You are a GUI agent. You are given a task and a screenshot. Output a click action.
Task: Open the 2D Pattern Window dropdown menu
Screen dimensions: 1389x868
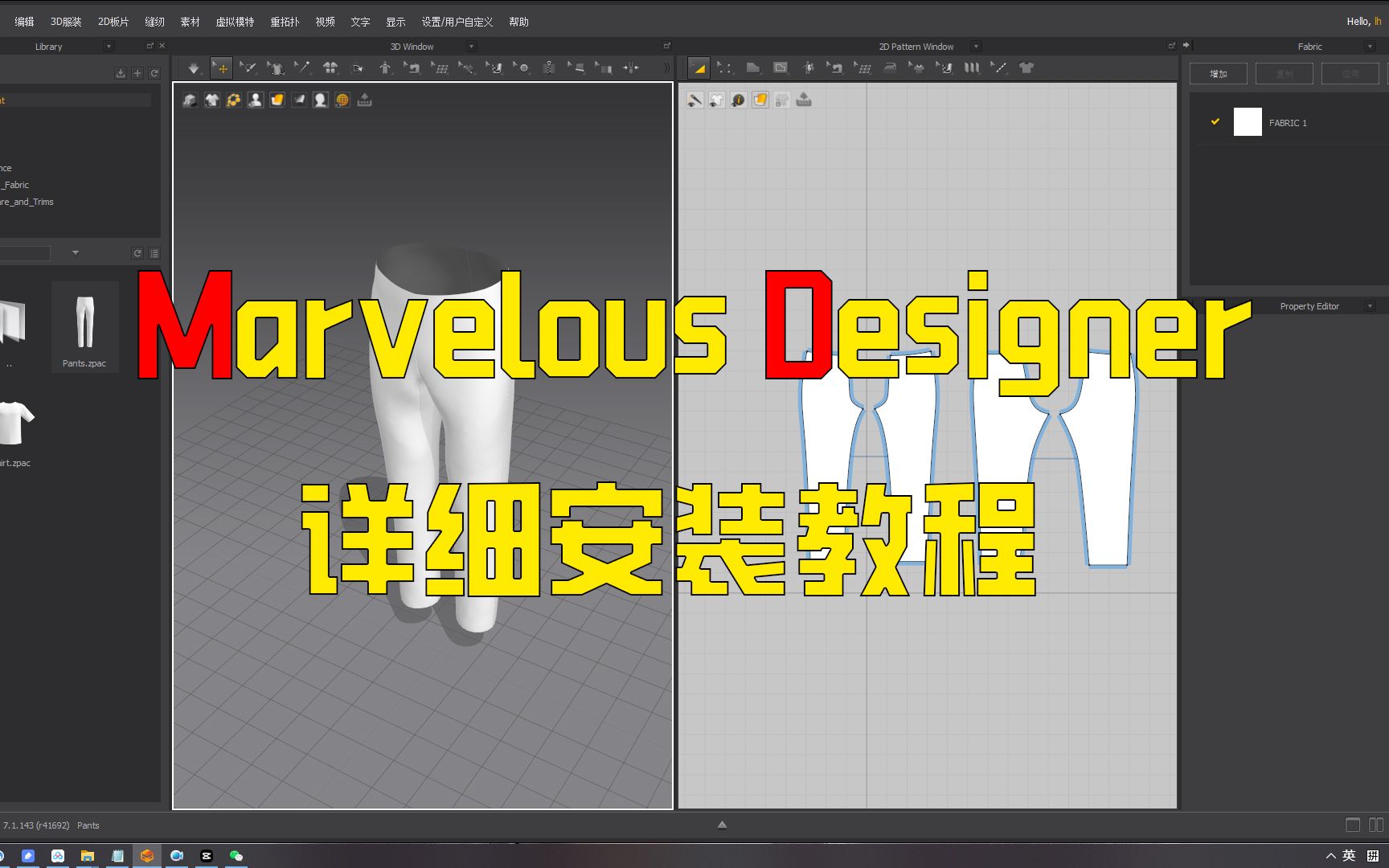(975, 46)
